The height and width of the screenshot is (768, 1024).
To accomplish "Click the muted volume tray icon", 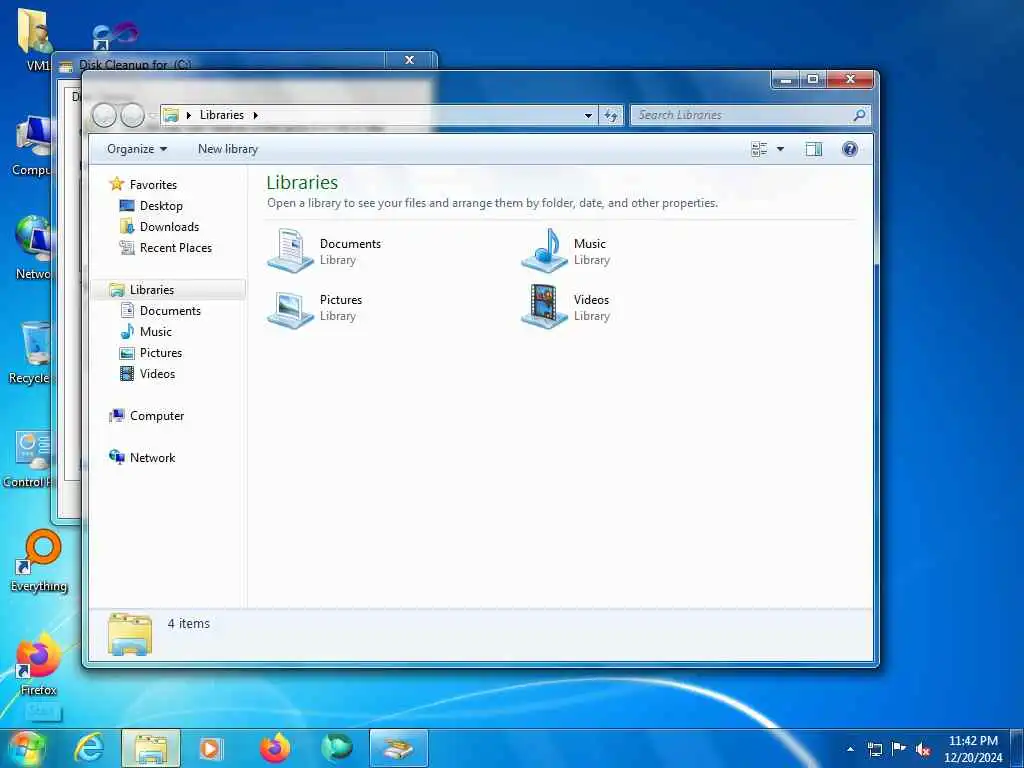I will (923, 750).
